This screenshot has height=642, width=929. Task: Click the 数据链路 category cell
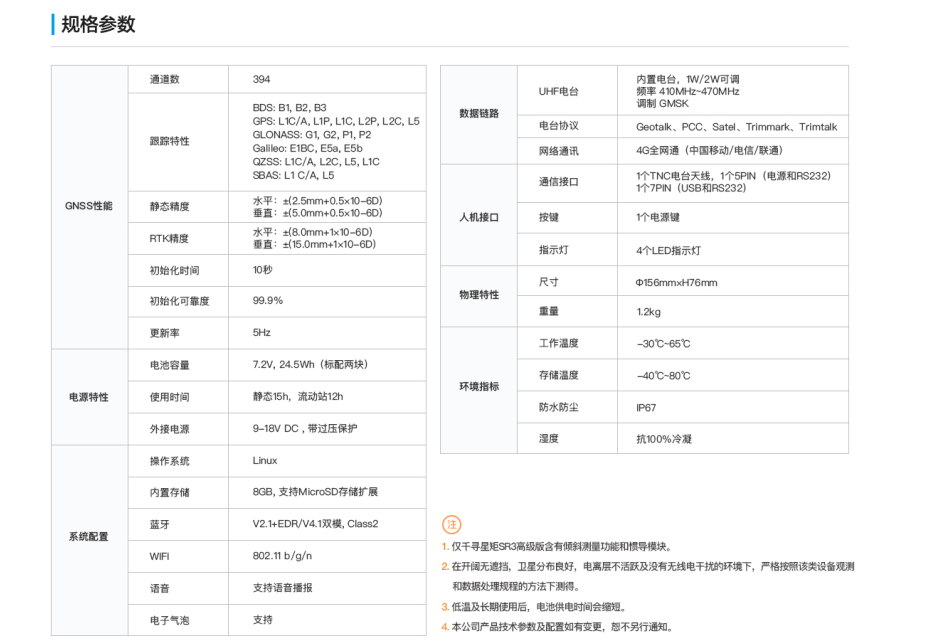pyautogui.click(x=479, y=114)
